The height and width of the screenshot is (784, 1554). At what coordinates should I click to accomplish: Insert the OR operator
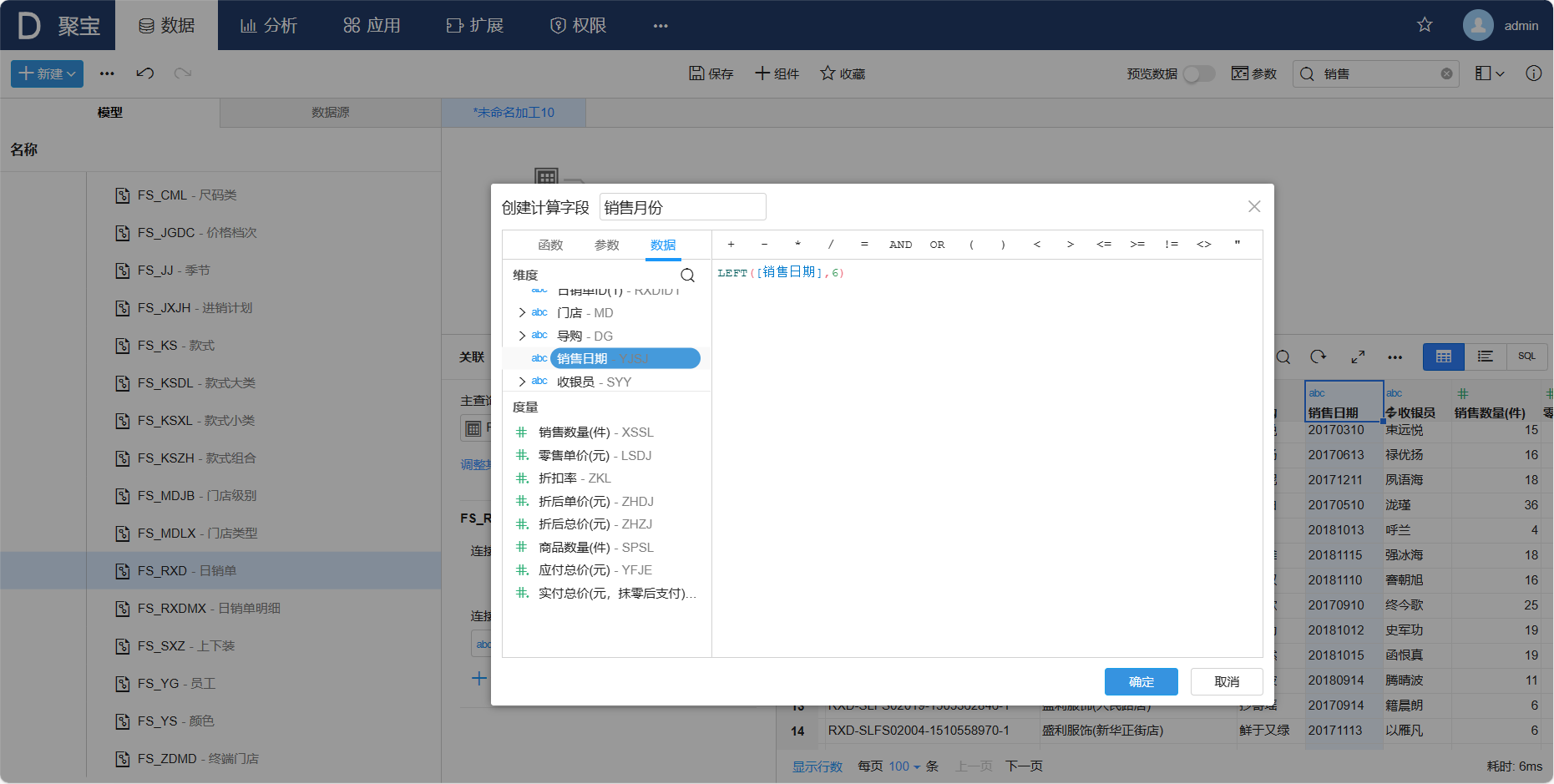(x=937, y=245)
